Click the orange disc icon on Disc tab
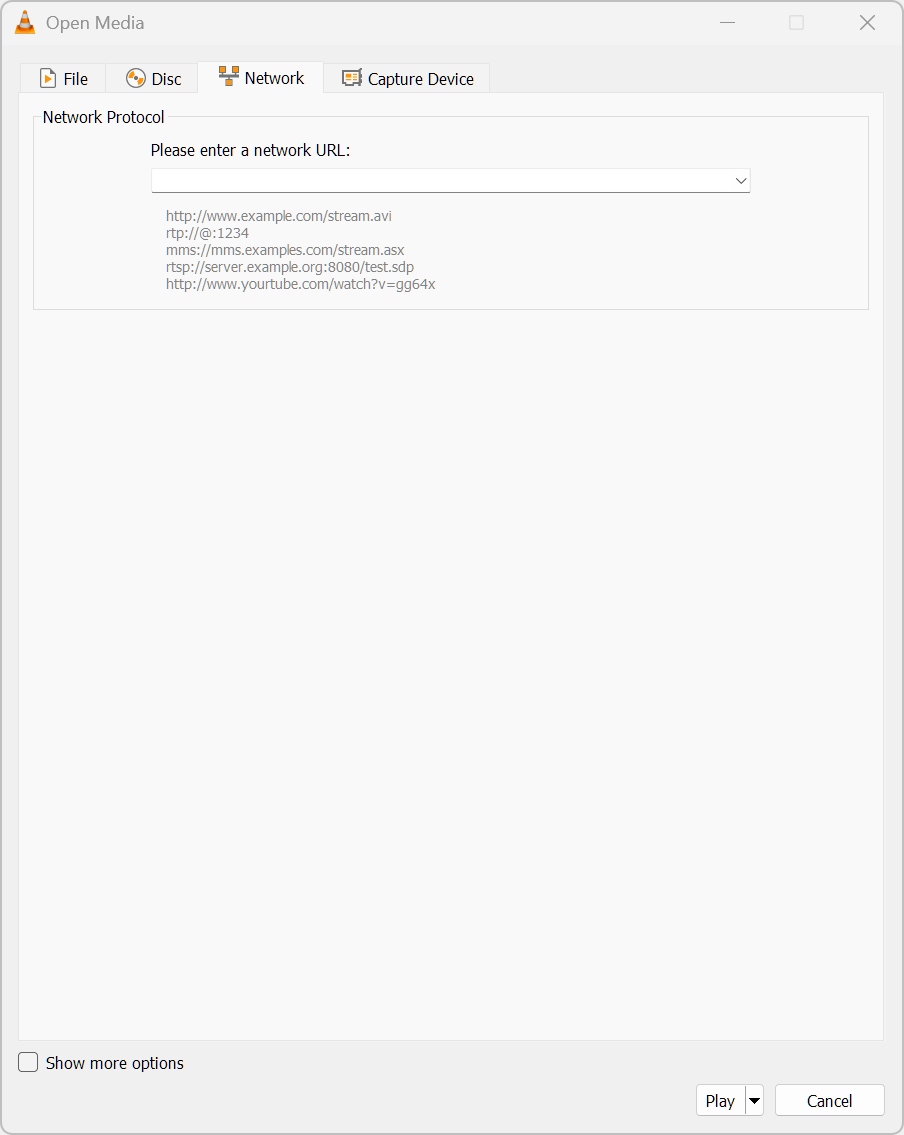904x1135 pixels. point(135,78)
